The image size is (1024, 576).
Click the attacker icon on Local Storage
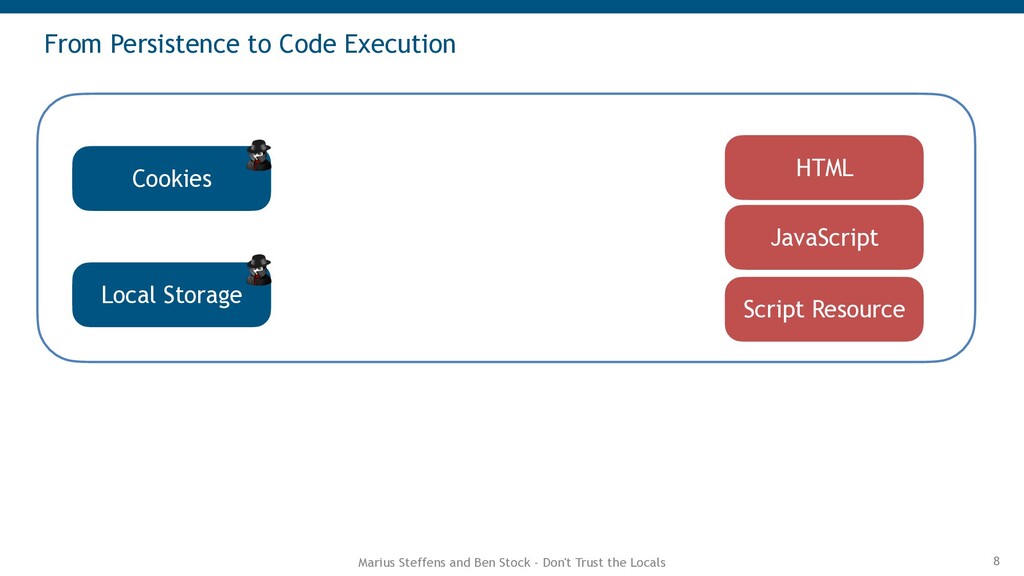coord(259,270)
